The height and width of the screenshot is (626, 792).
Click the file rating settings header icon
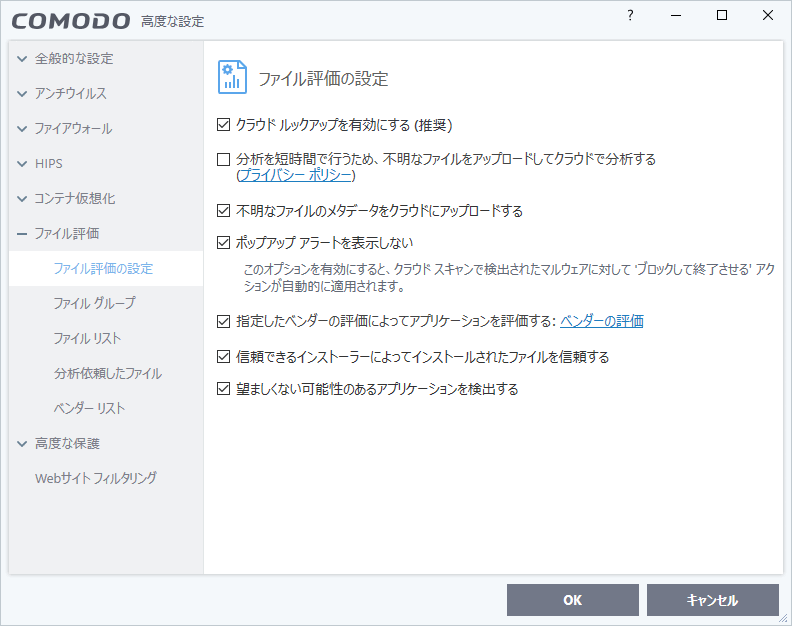[x=232, y=77]
